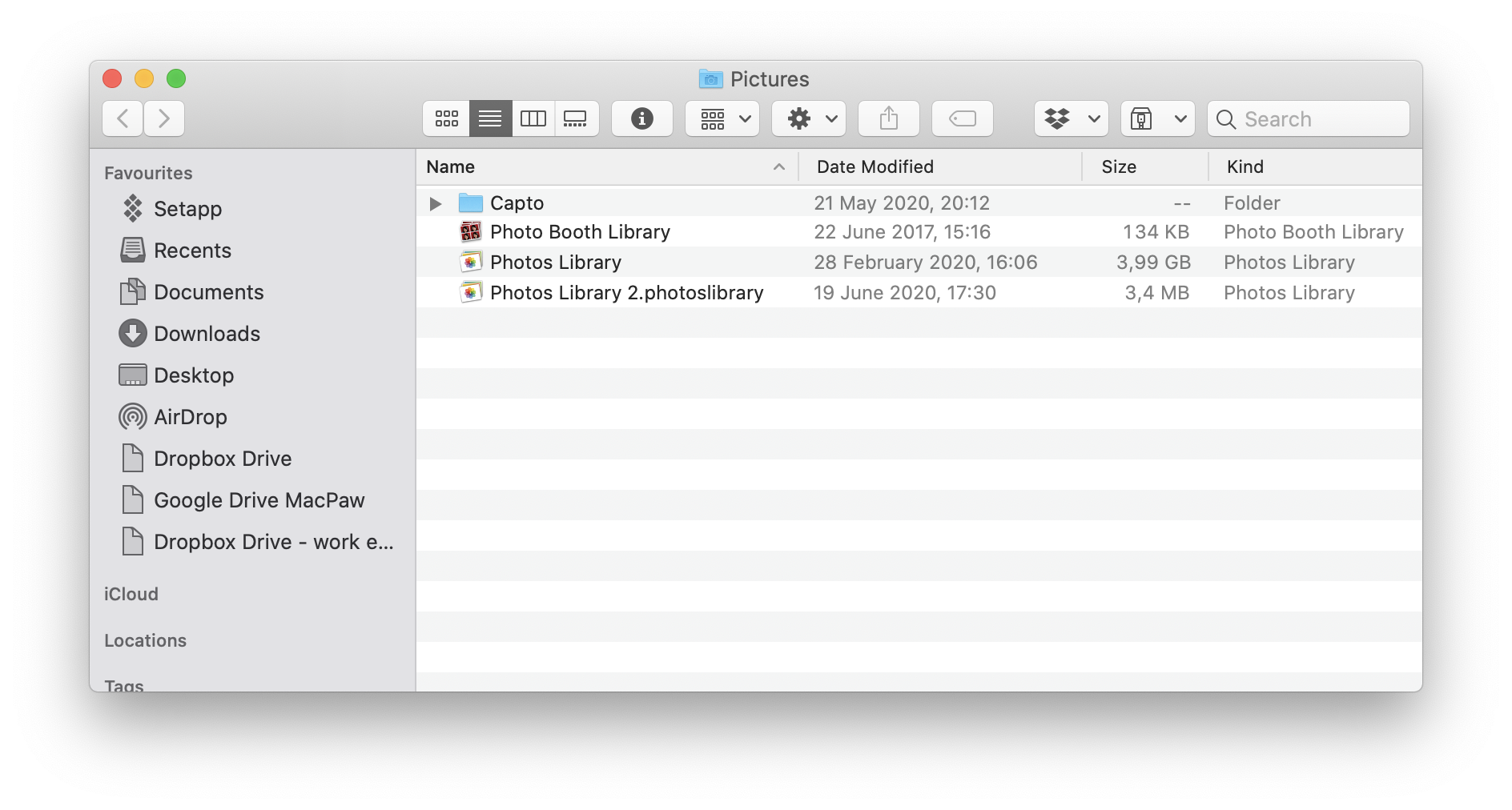Expand the Capto folder
The height and width of the screenshot is (810, 1512).
tap(435, 203)
